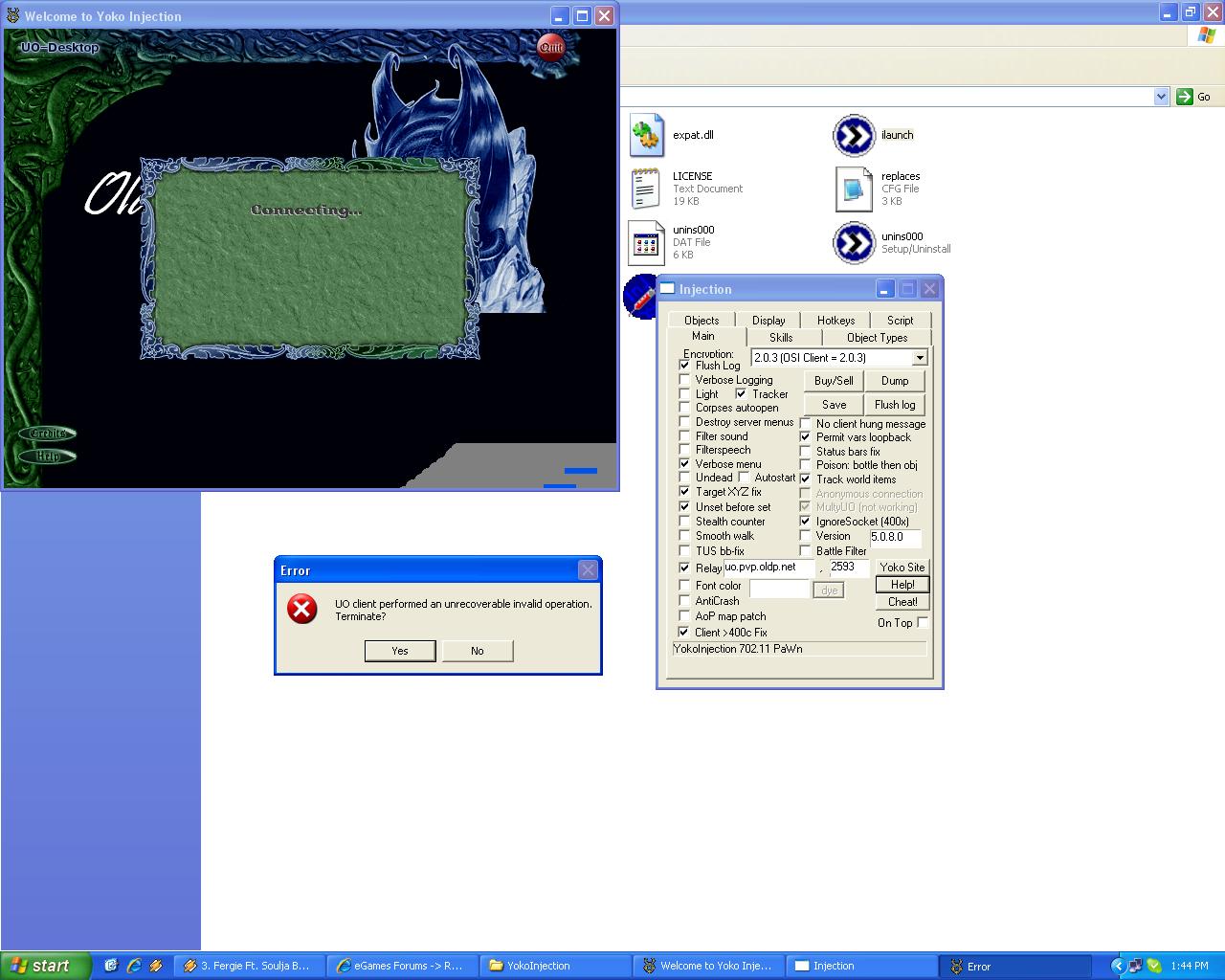Switch to the Script tab

tap(901, 320)
